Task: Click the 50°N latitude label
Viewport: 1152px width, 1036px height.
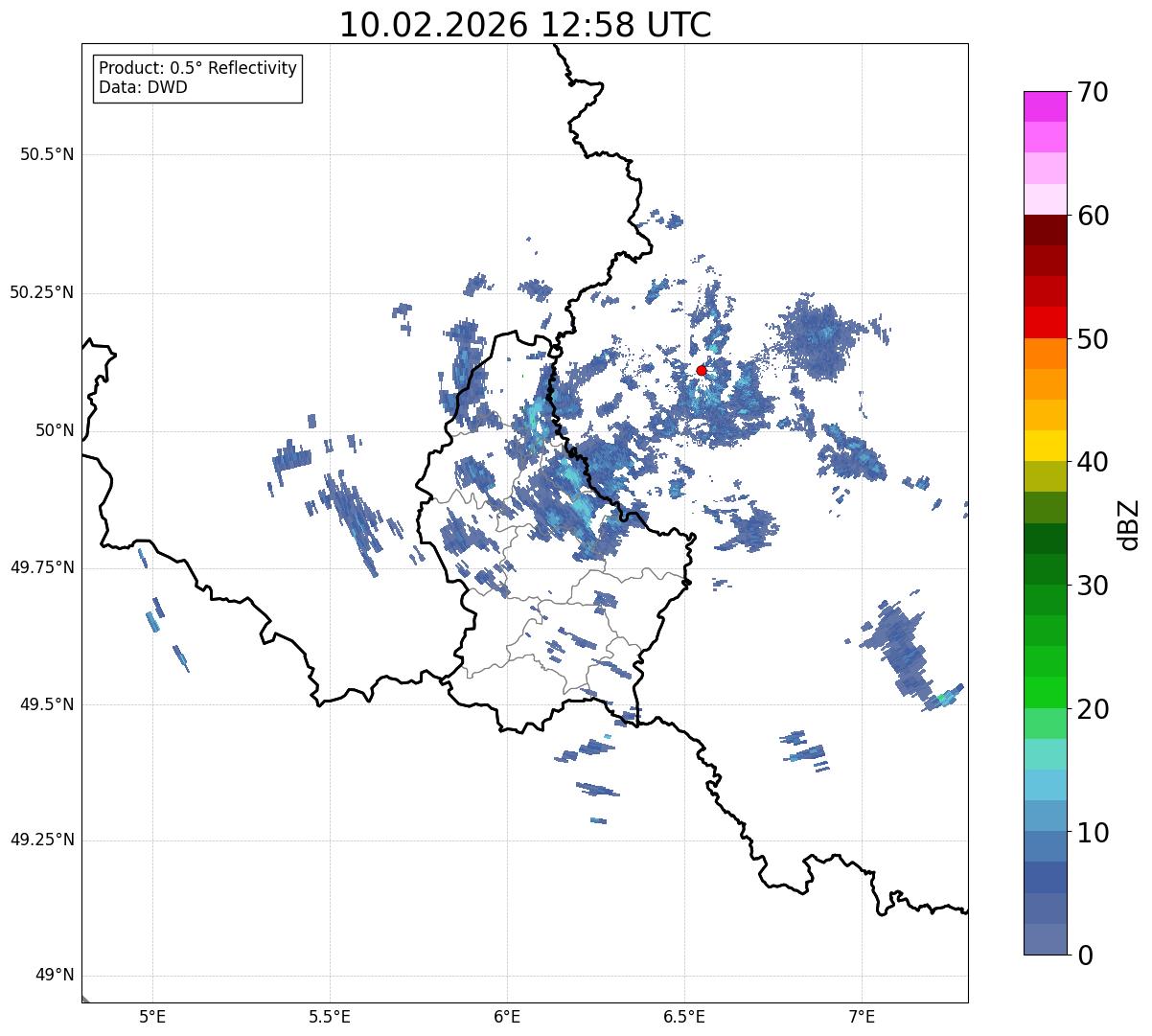Action: (x=55, y=430)
